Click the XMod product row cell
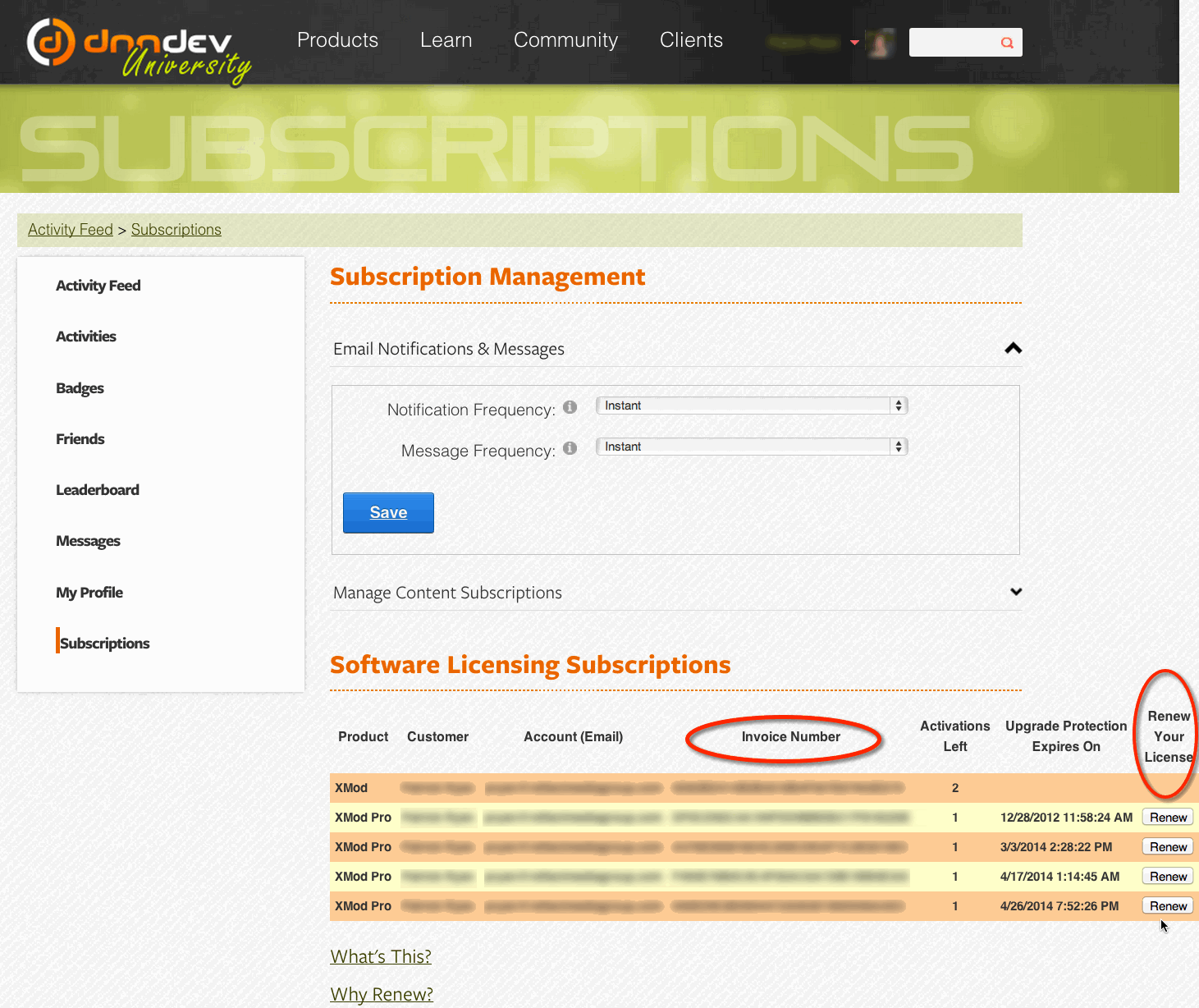This screenshot has width=1199, height=1008. 351,788
